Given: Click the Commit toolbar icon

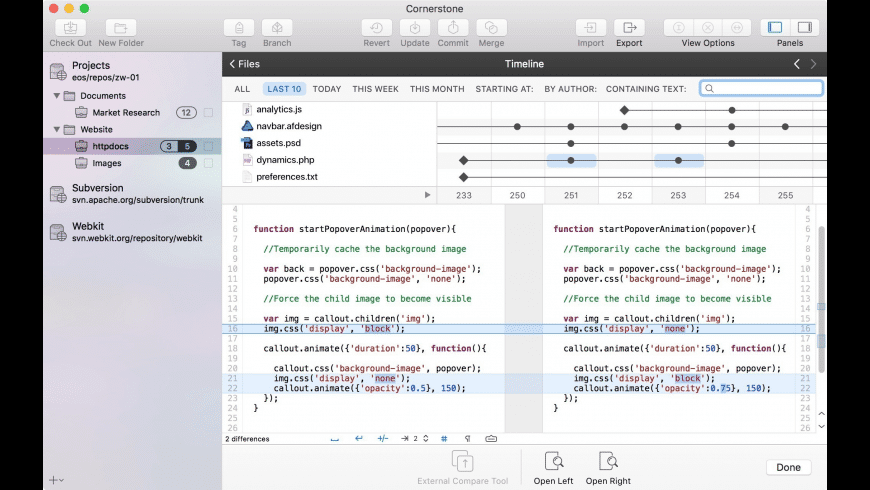Looking at the screenshot, I should coord(452,28).
